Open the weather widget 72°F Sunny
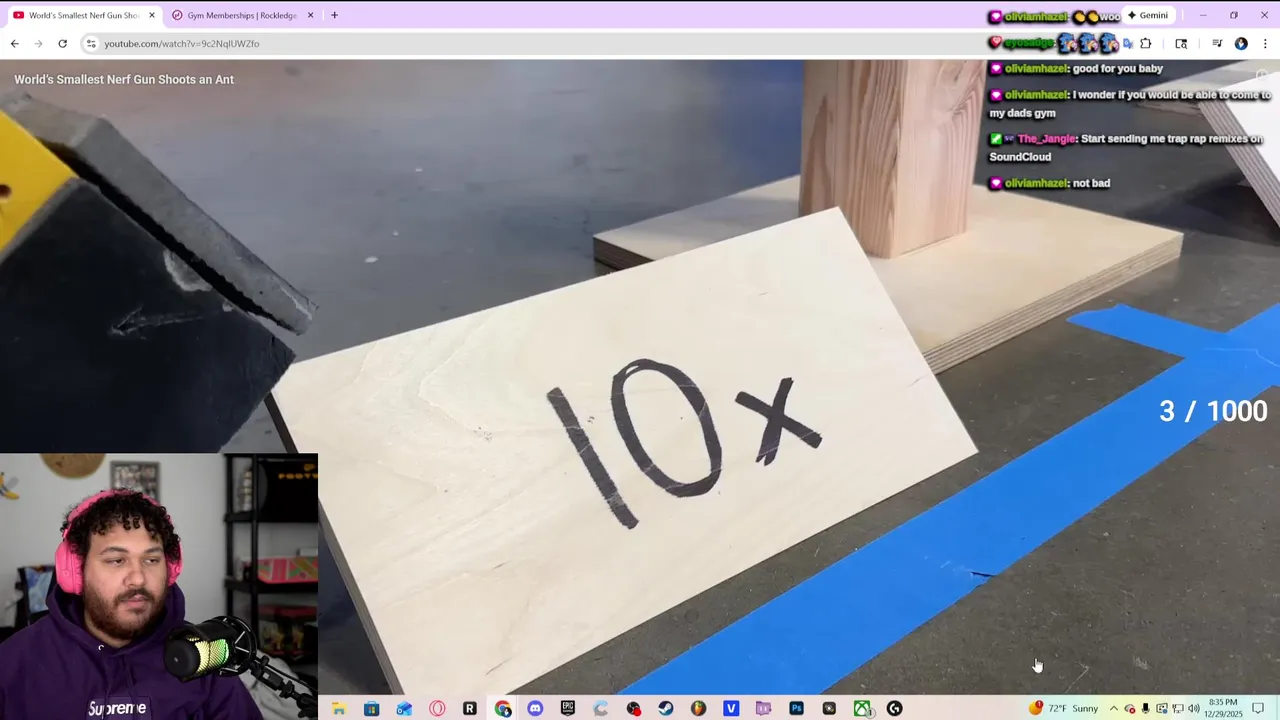Screen dimensions: 1280x720 (x=1064, y=708)
